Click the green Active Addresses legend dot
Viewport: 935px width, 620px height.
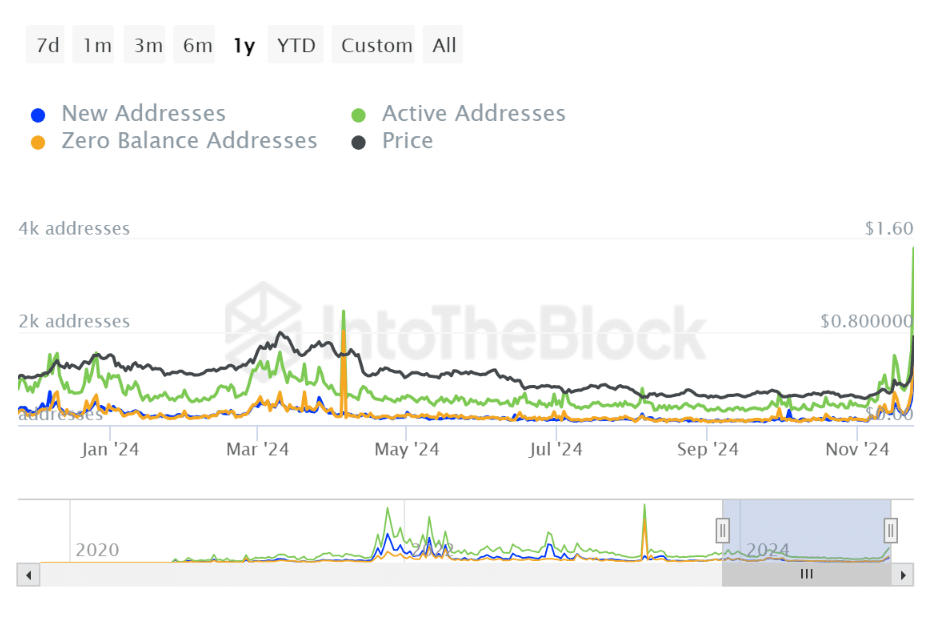(358, 115)
